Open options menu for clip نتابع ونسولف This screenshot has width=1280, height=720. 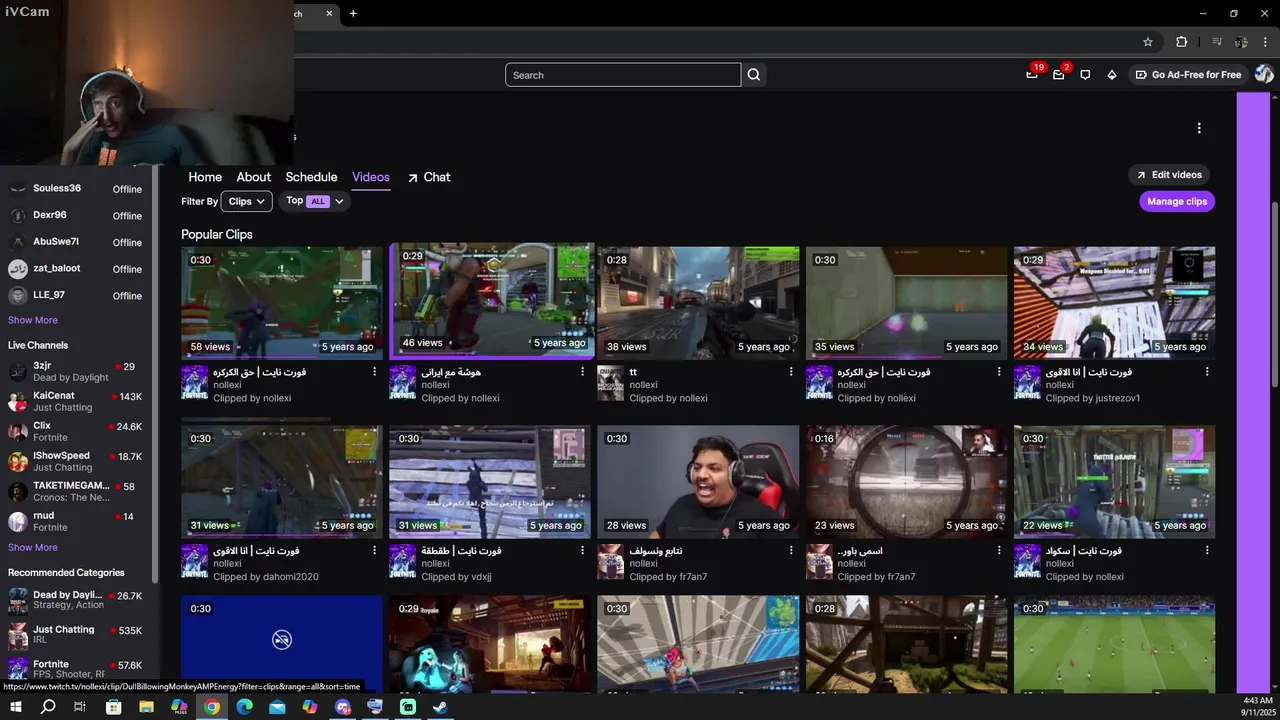click(791, 551)
